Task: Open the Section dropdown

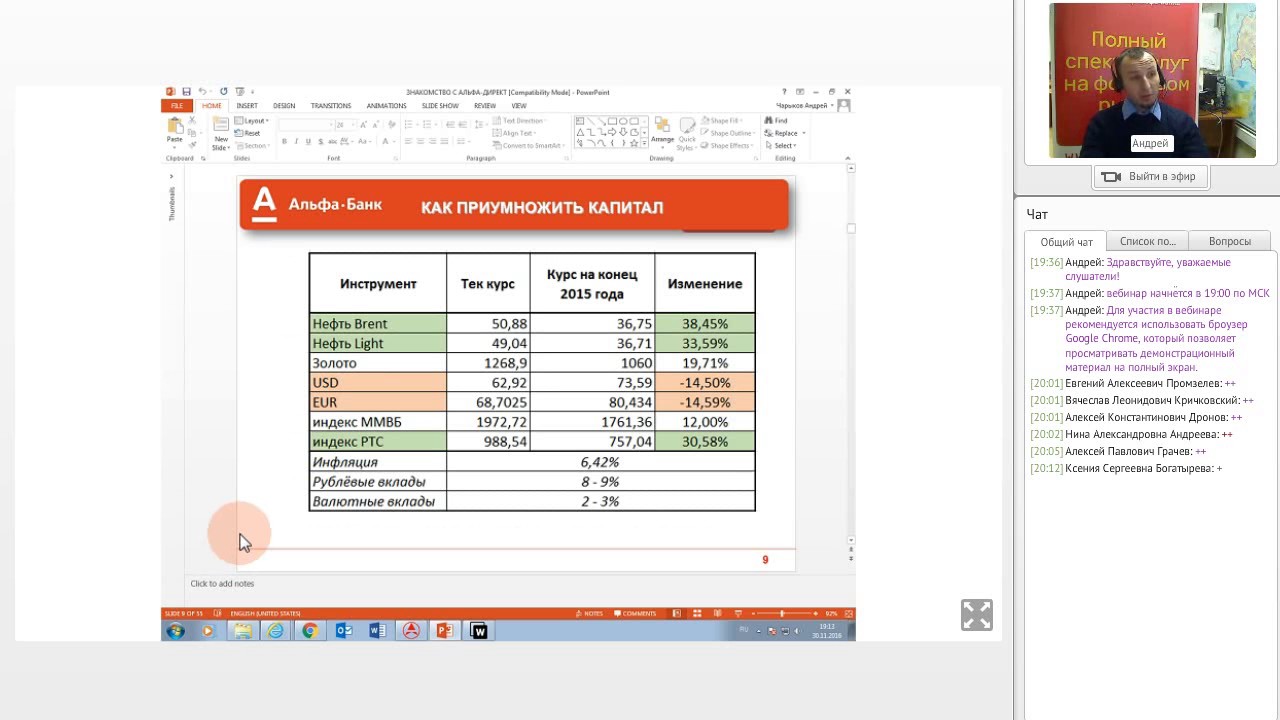Action: pos(251,146)
